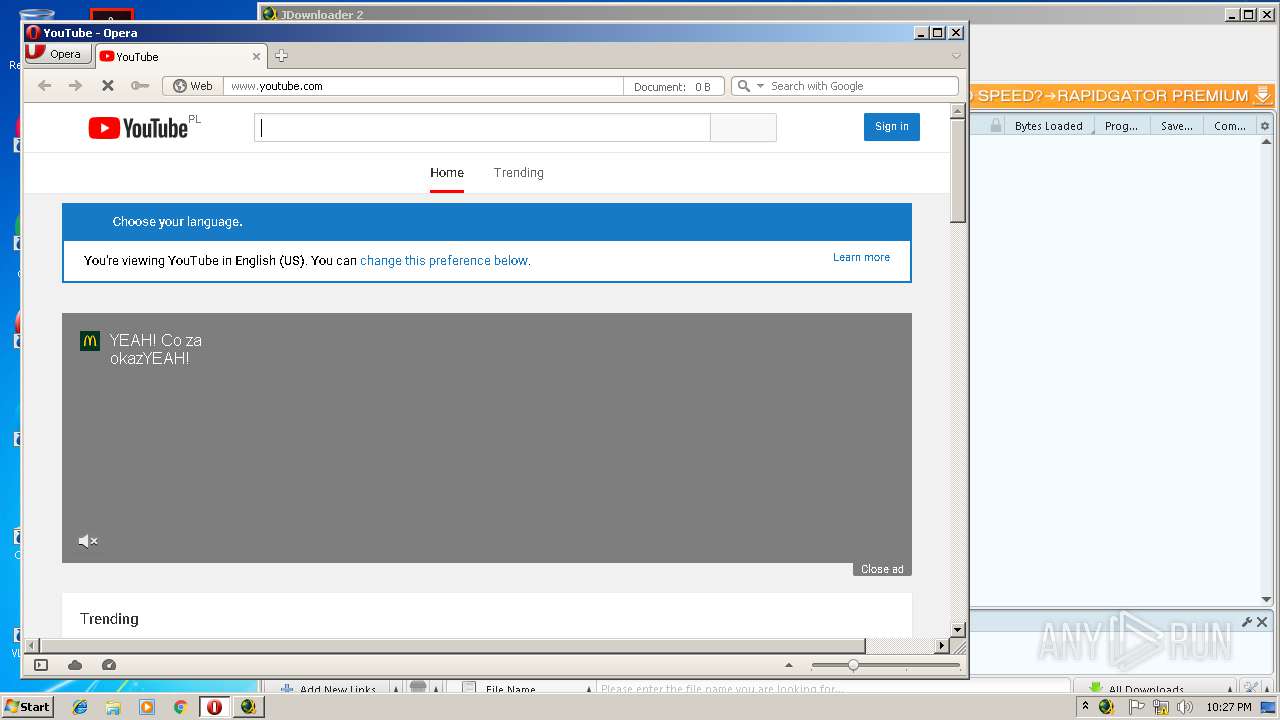The image size is (1280, 720).
Task: Click JDownloader panel wrench settings icon
Action: (1247, 622)
